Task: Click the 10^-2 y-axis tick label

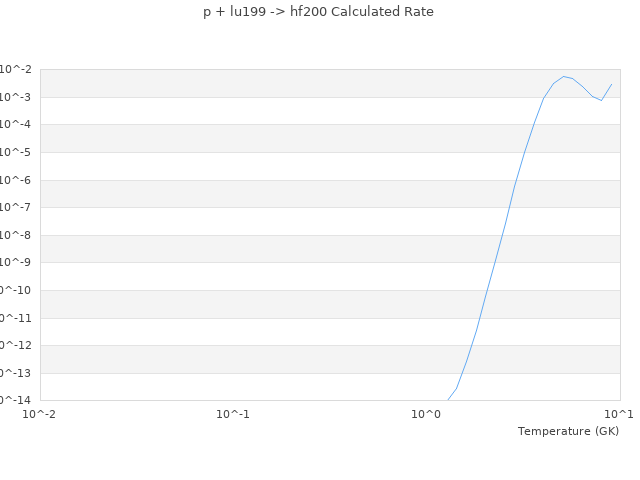Action: point(16,69)
